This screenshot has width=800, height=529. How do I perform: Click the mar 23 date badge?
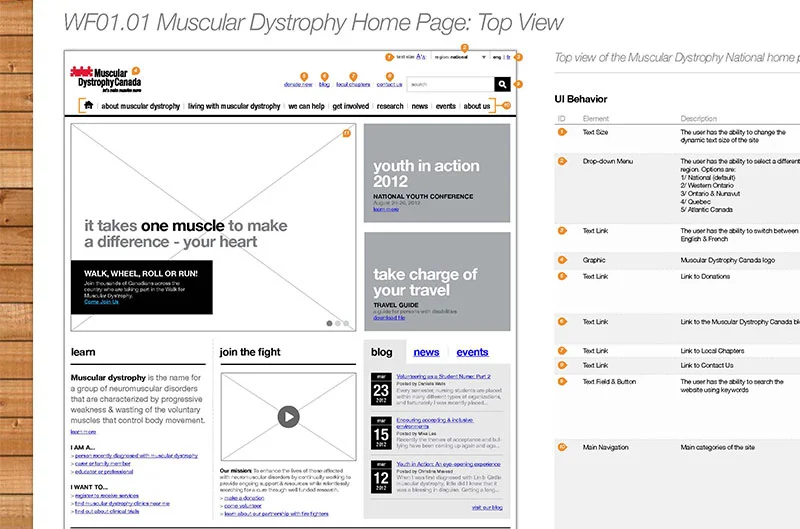pyautogui.click(x=381, y=389)
